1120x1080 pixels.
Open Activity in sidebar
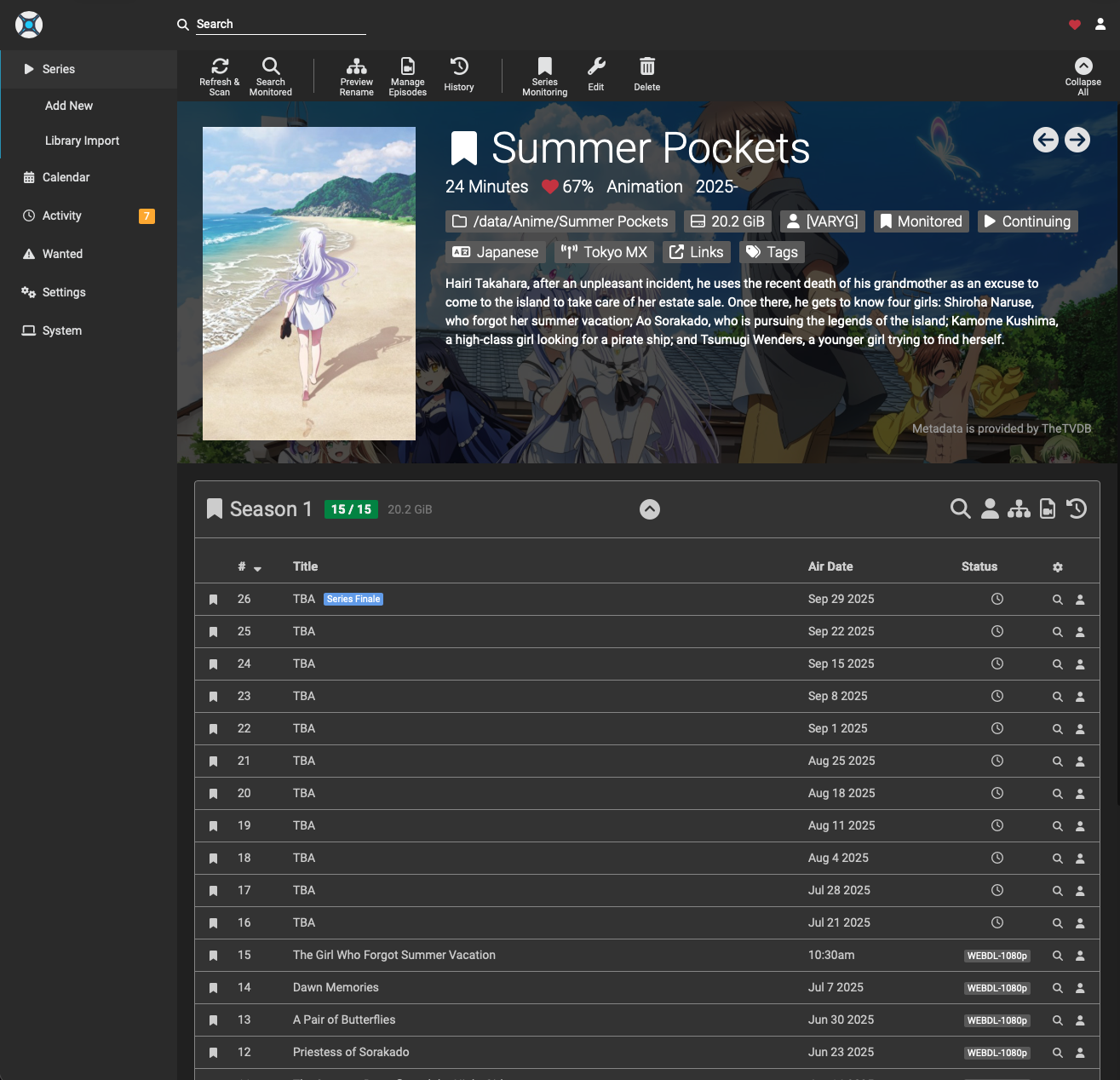tap(89, 215)
